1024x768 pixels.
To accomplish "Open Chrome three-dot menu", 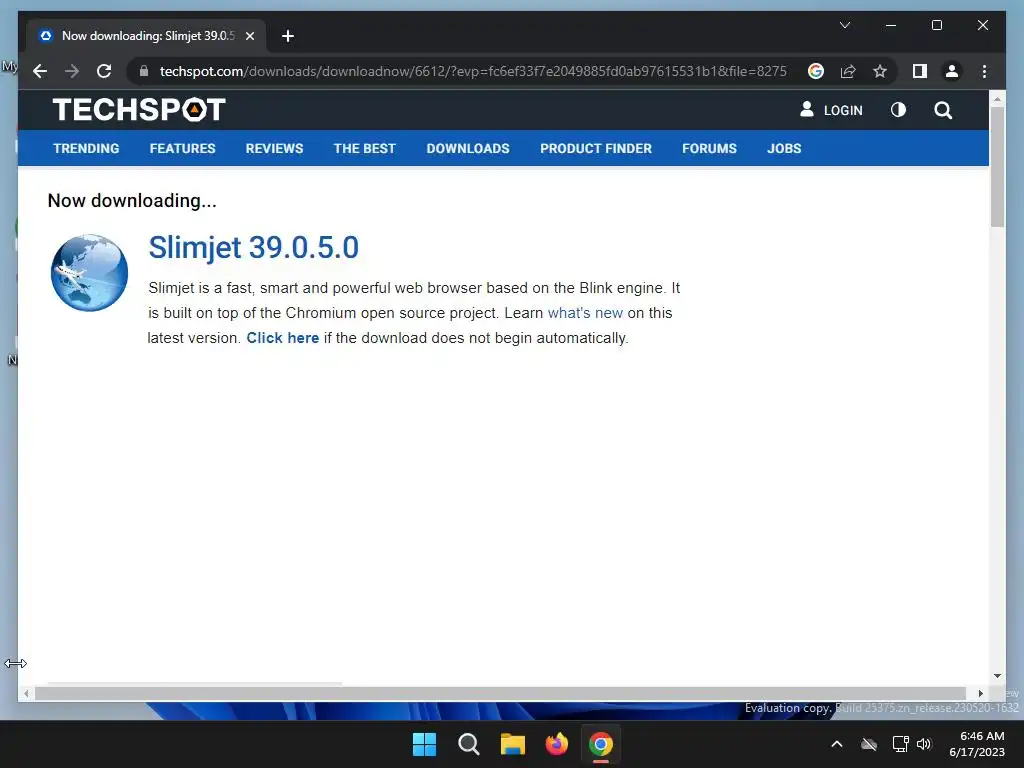I will (x=984, y=71).
